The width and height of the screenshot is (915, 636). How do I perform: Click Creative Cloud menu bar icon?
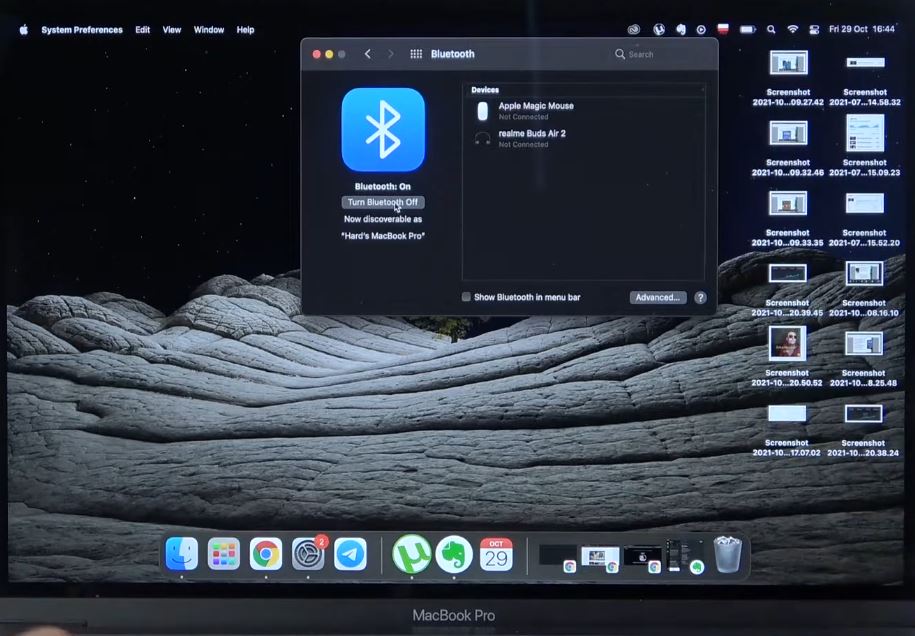pos(634,29)
